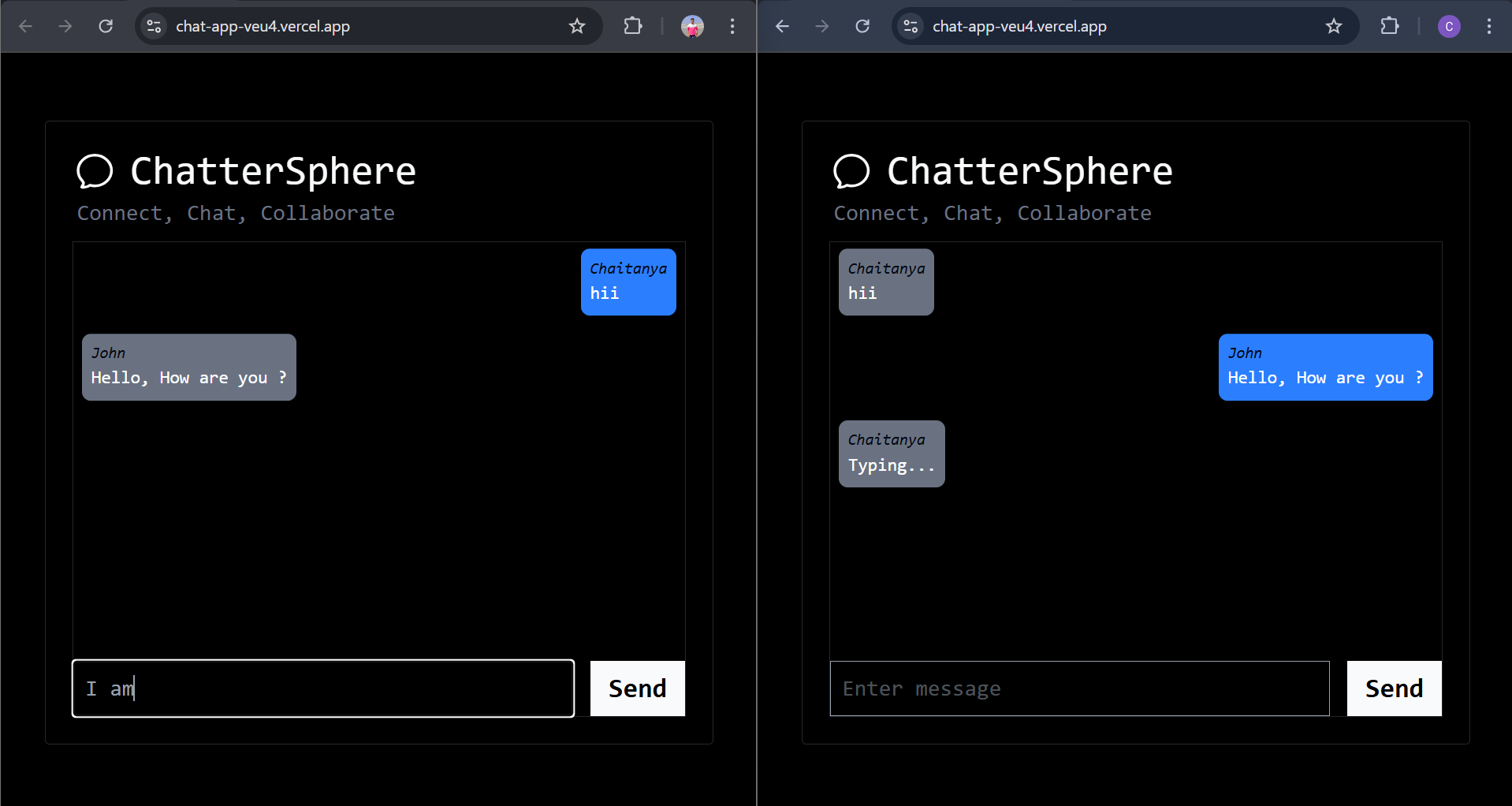
Task: Select the blue "hii" message bubble from Chaitanya
Action: (x=628, y=282)
